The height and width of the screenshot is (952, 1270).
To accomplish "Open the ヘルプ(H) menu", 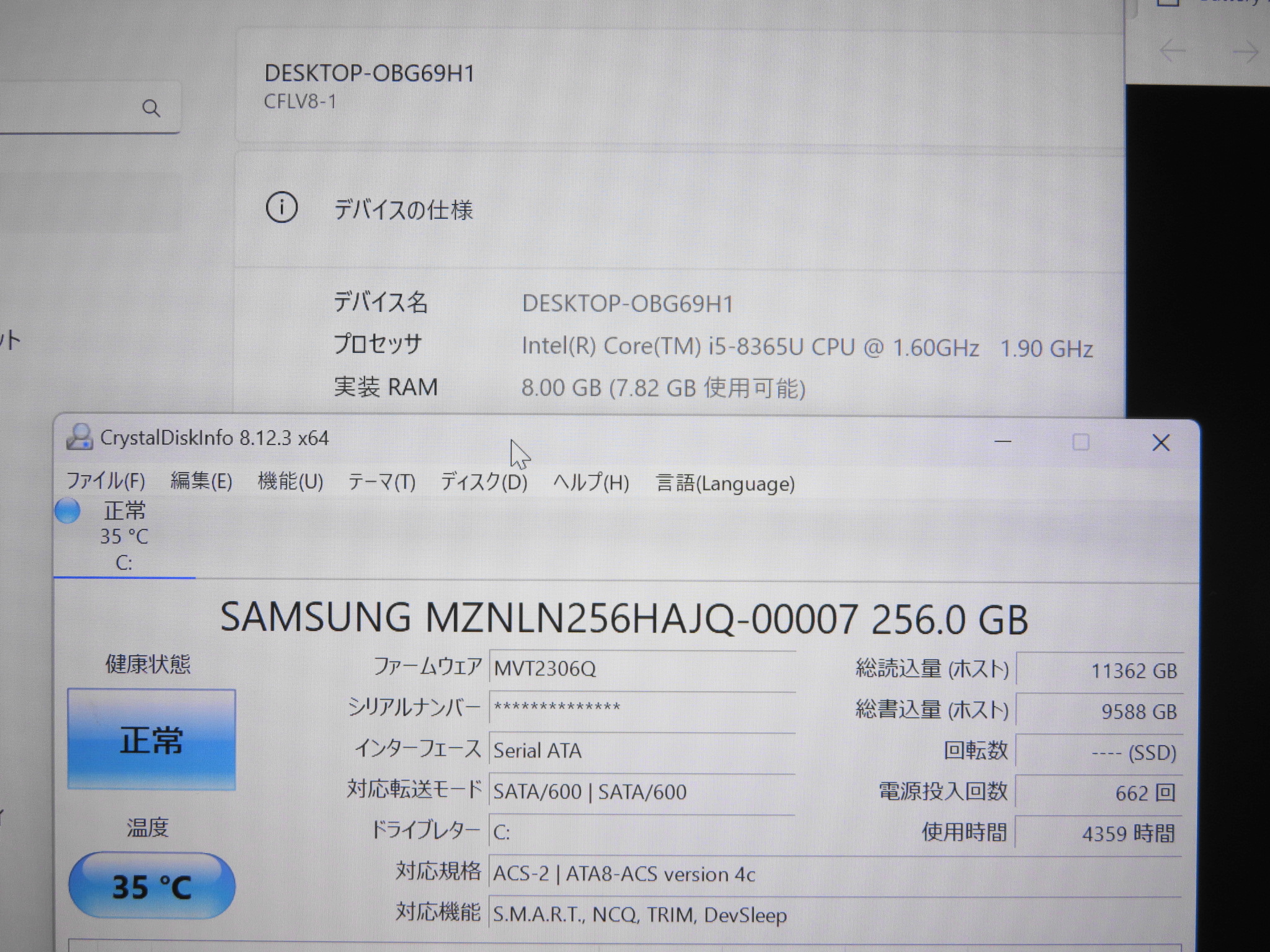I will pyautogui.click(x=591, y=483).
